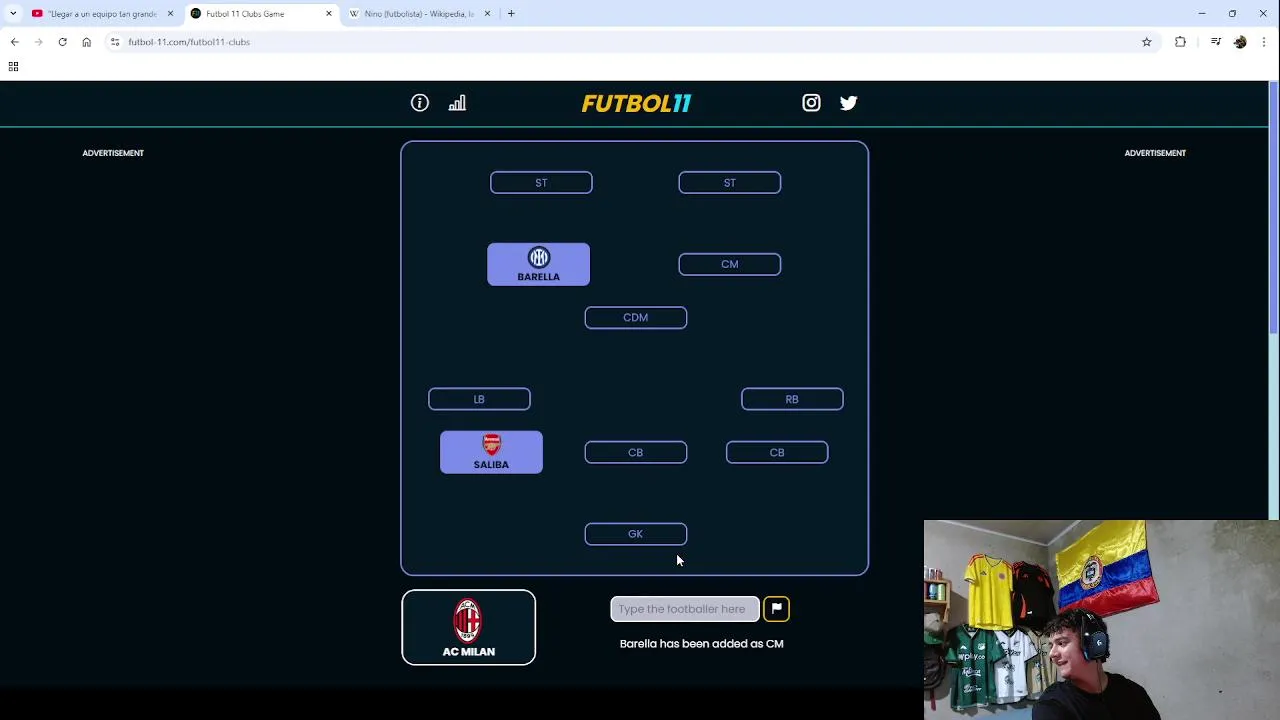Select the empty CM position slot

pyautogui.click(x=730, y=264)
